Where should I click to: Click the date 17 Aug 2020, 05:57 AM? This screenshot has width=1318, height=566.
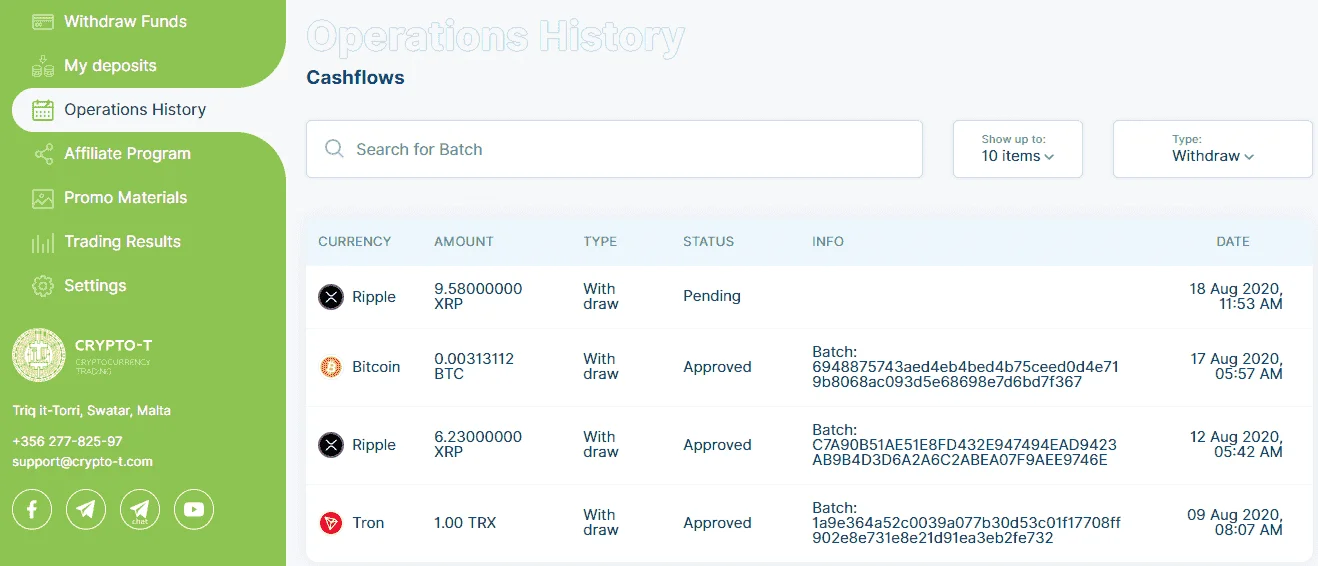click(1236, 366)
